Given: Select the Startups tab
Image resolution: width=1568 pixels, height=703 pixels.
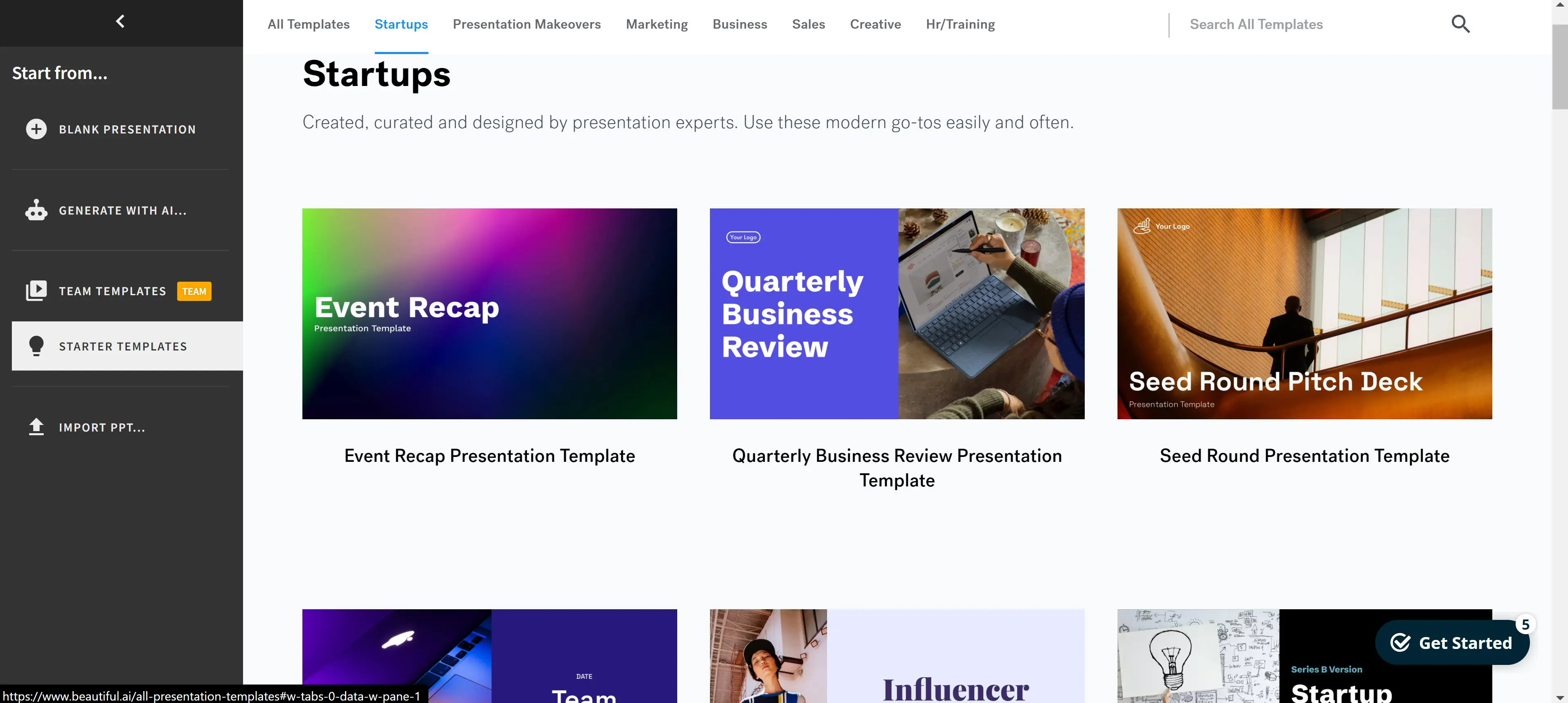Looking at the screenshot, I should (401, 25).
